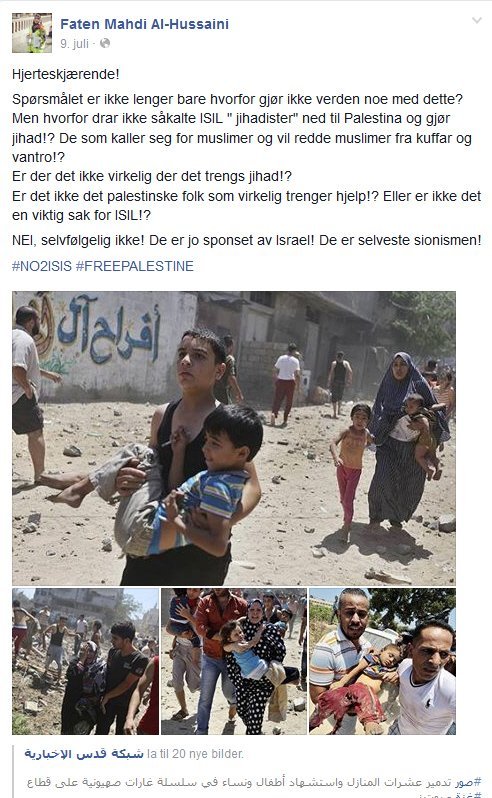The width and height of the screenshot is (492, 798).
Task: Open middle thumbnail of woman in polka-dot dress
Action: click(234, 661)
